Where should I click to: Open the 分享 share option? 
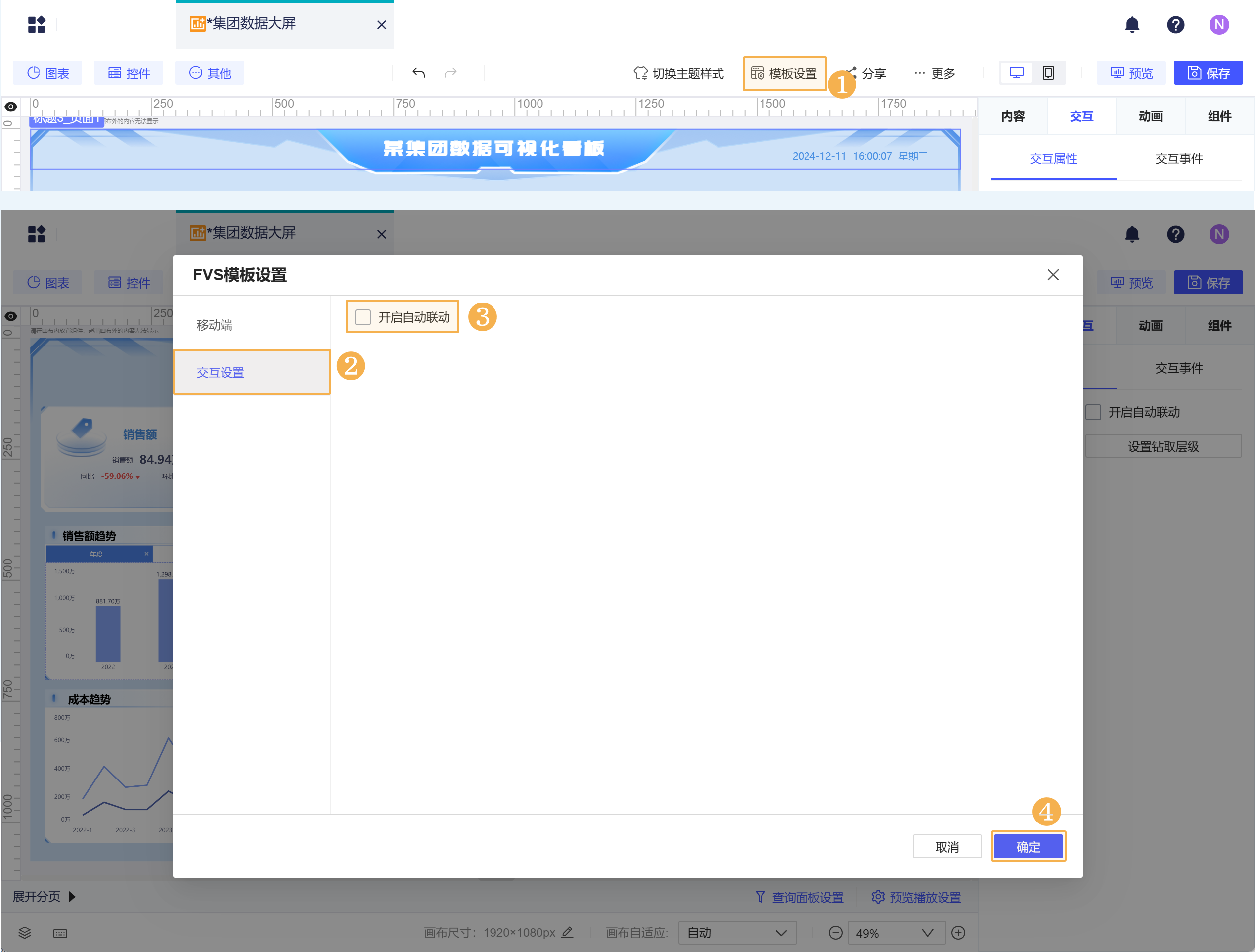tap(866, 73)
